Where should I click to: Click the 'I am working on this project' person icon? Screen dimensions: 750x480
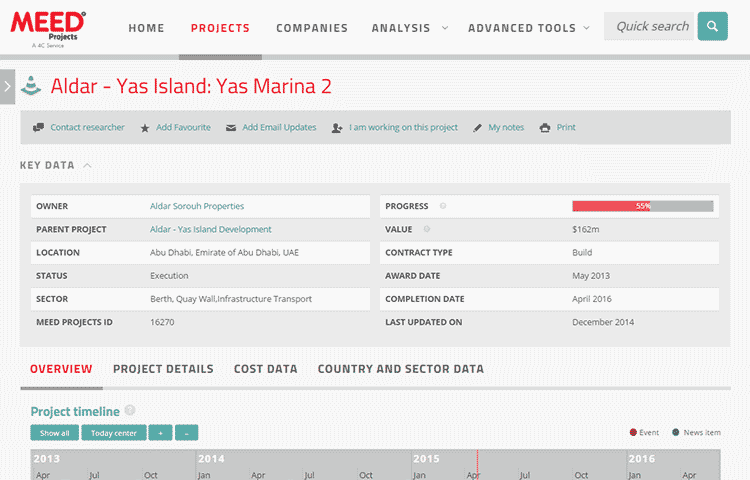point(337,128)
